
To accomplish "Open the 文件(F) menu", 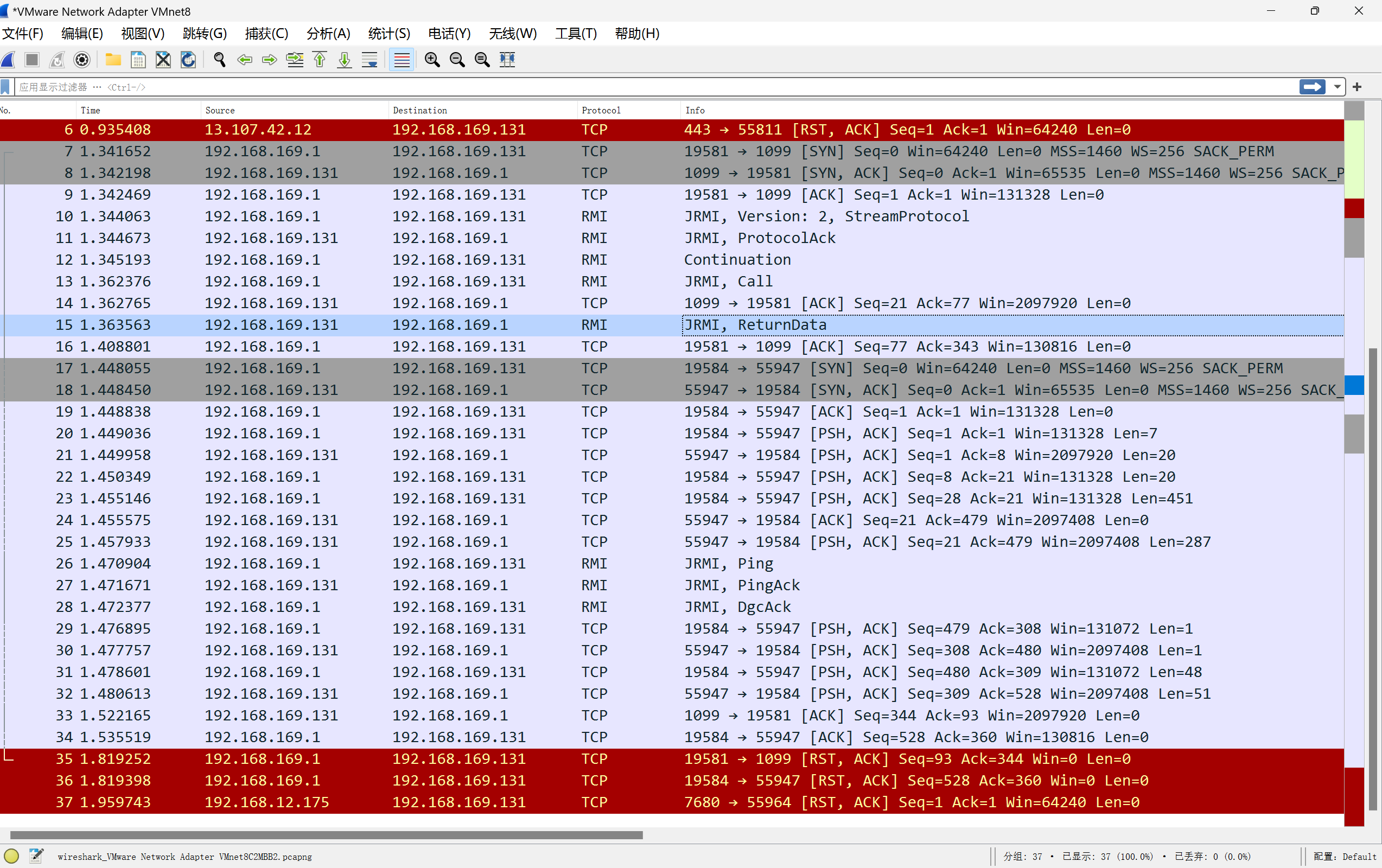I will click(x=23, y=34).
